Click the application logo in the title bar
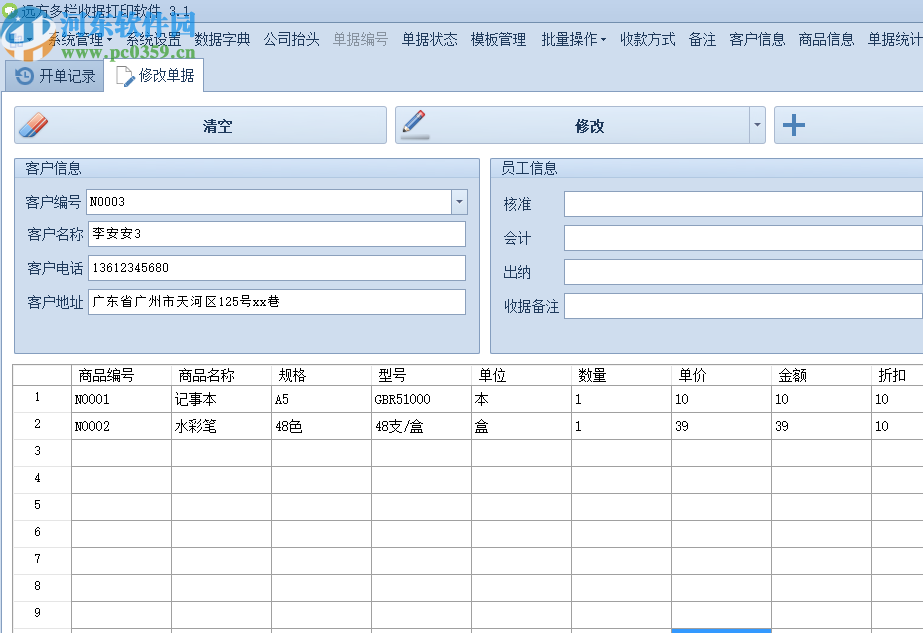The width and height of the screenshot is (923, 633). (9, 9)
